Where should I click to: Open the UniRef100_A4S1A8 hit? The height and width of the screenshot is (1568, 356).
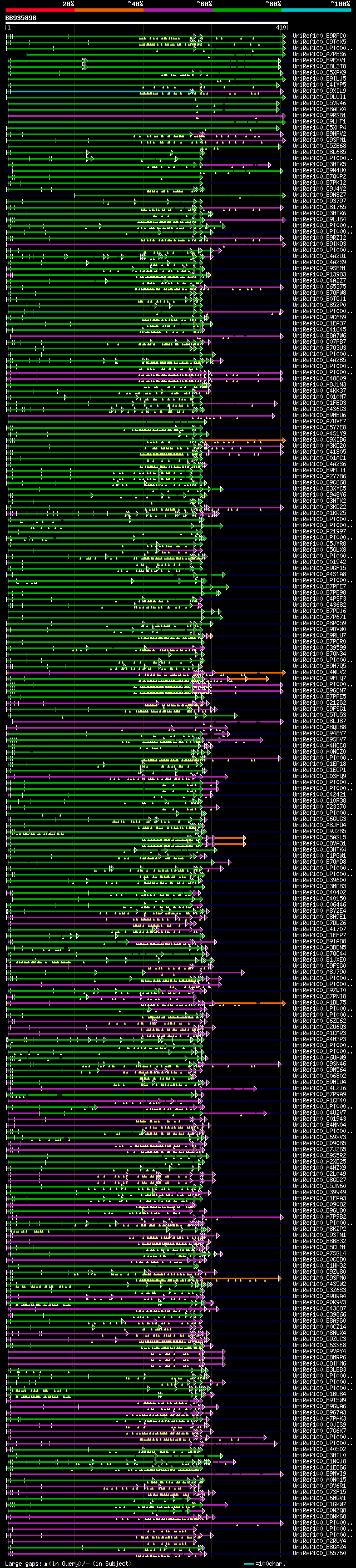pyautogui.click(x=319, y=574)
